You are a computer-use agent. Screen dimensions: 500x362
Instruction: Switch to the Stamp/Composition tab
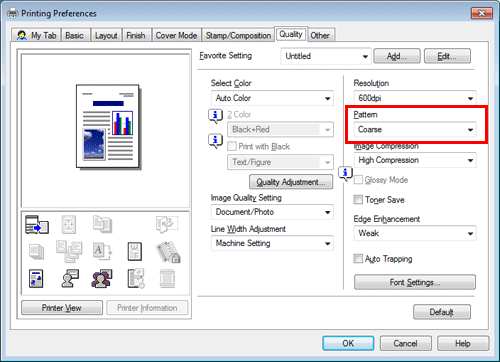click(238, 35)
